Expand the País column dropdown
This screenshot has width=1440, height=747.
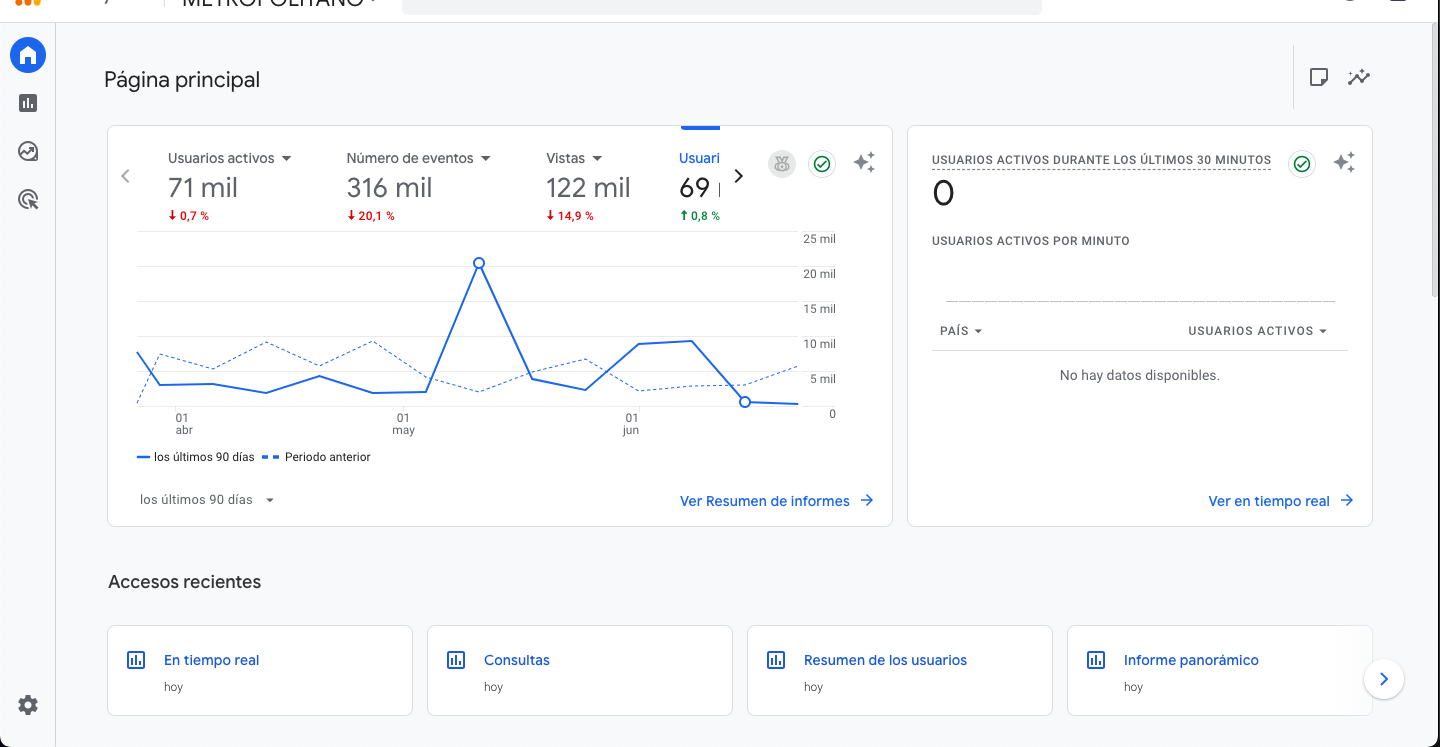(961, 331)
